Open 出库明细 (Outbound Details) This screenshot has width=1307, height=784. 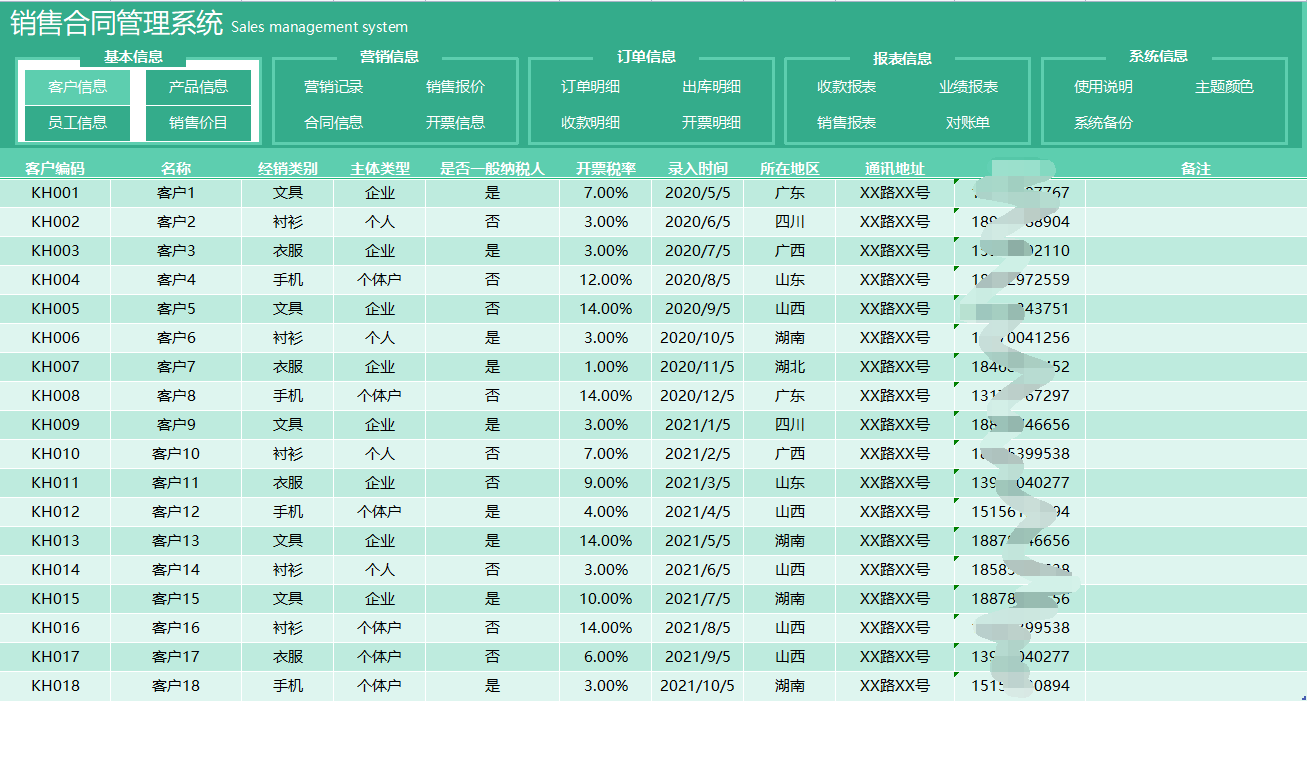[x=712, y=87]
